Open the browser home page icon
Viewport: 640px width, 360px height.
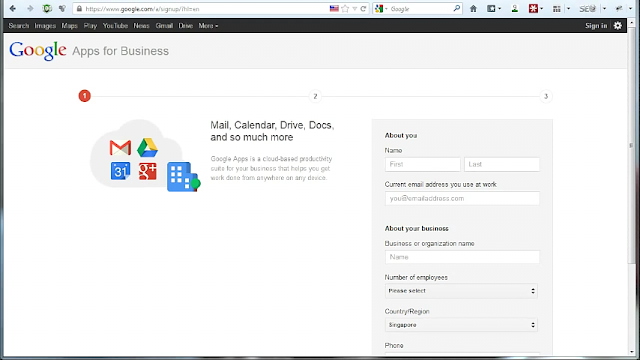coord(473,9)
